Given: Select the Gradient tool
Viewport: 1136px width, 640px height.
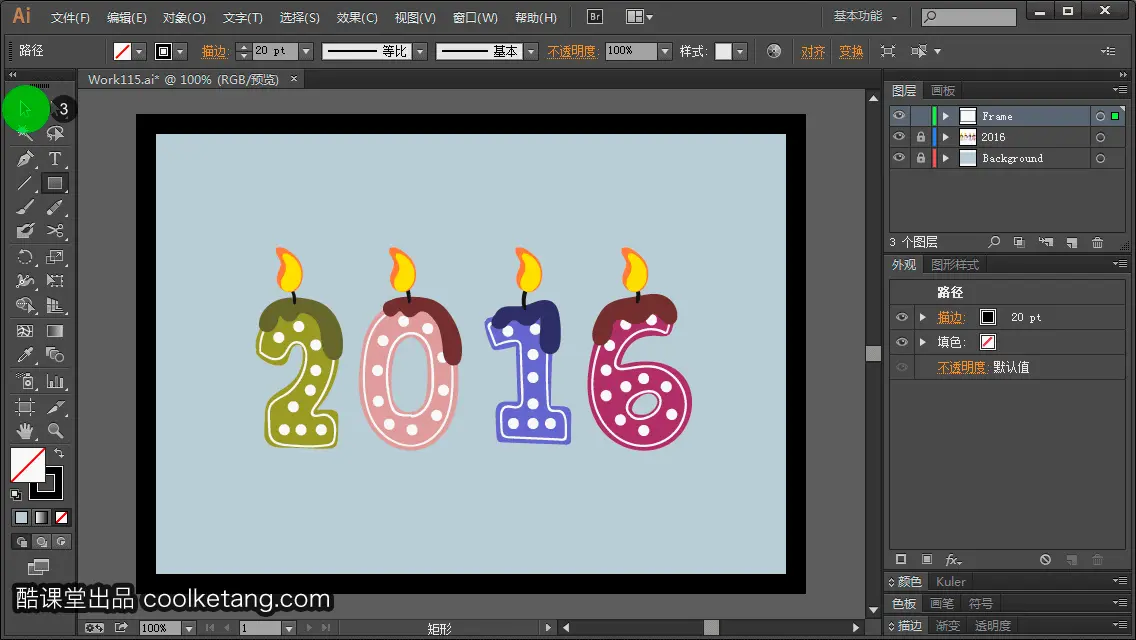Looking at the screenshot, I should (55, 331).
